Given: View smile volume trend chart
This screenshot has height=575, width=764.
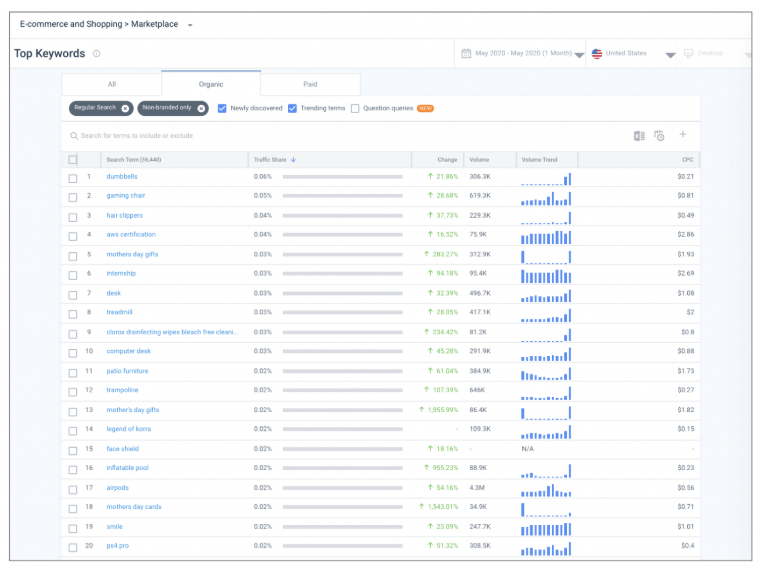Looking at the screenshot, I should coord(546,529).
